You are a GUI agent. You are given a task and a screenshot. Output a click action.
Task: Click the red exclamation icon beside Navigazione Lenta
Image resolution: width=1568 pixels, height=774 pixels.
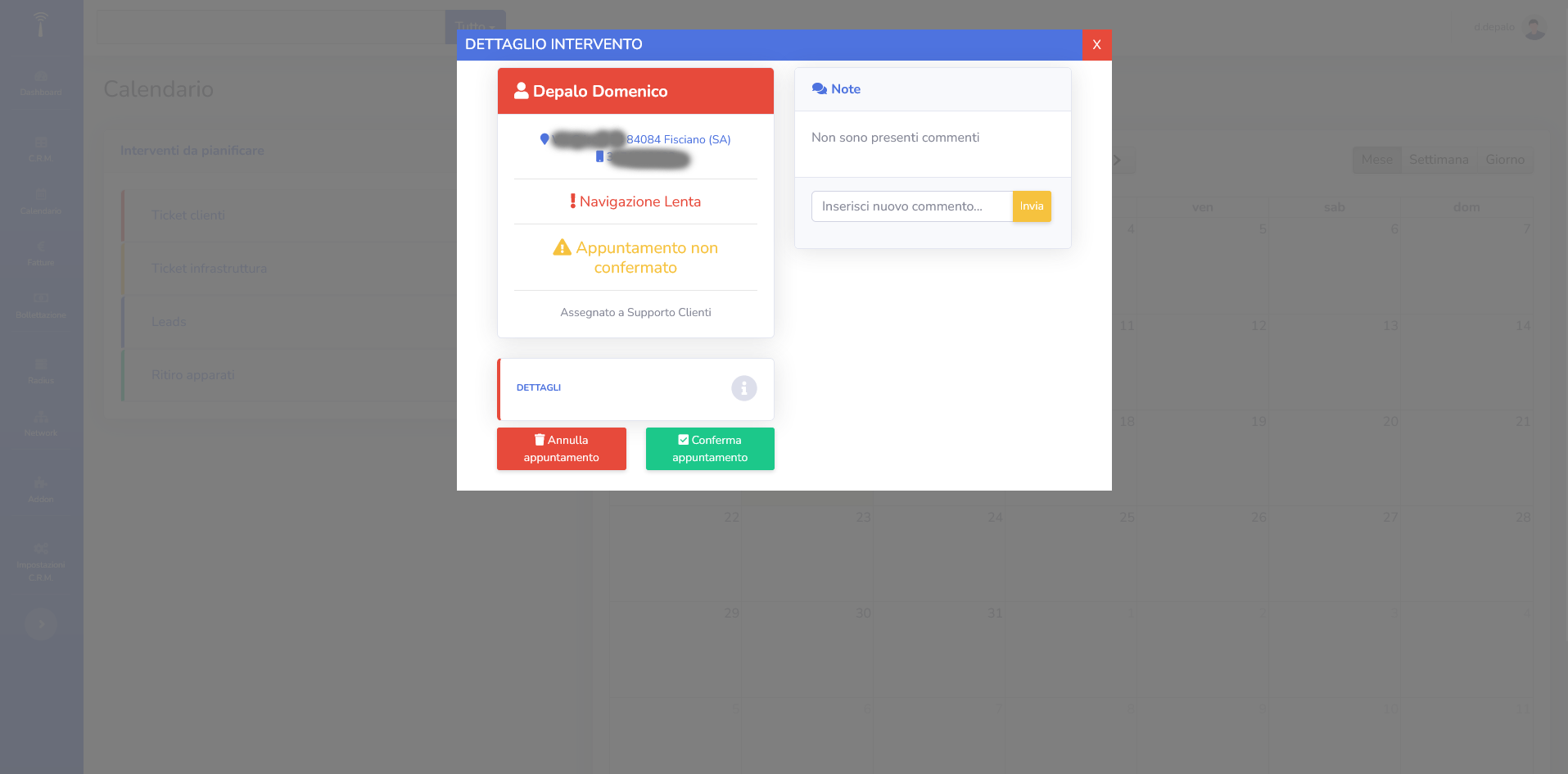click(x=573, y=201)
